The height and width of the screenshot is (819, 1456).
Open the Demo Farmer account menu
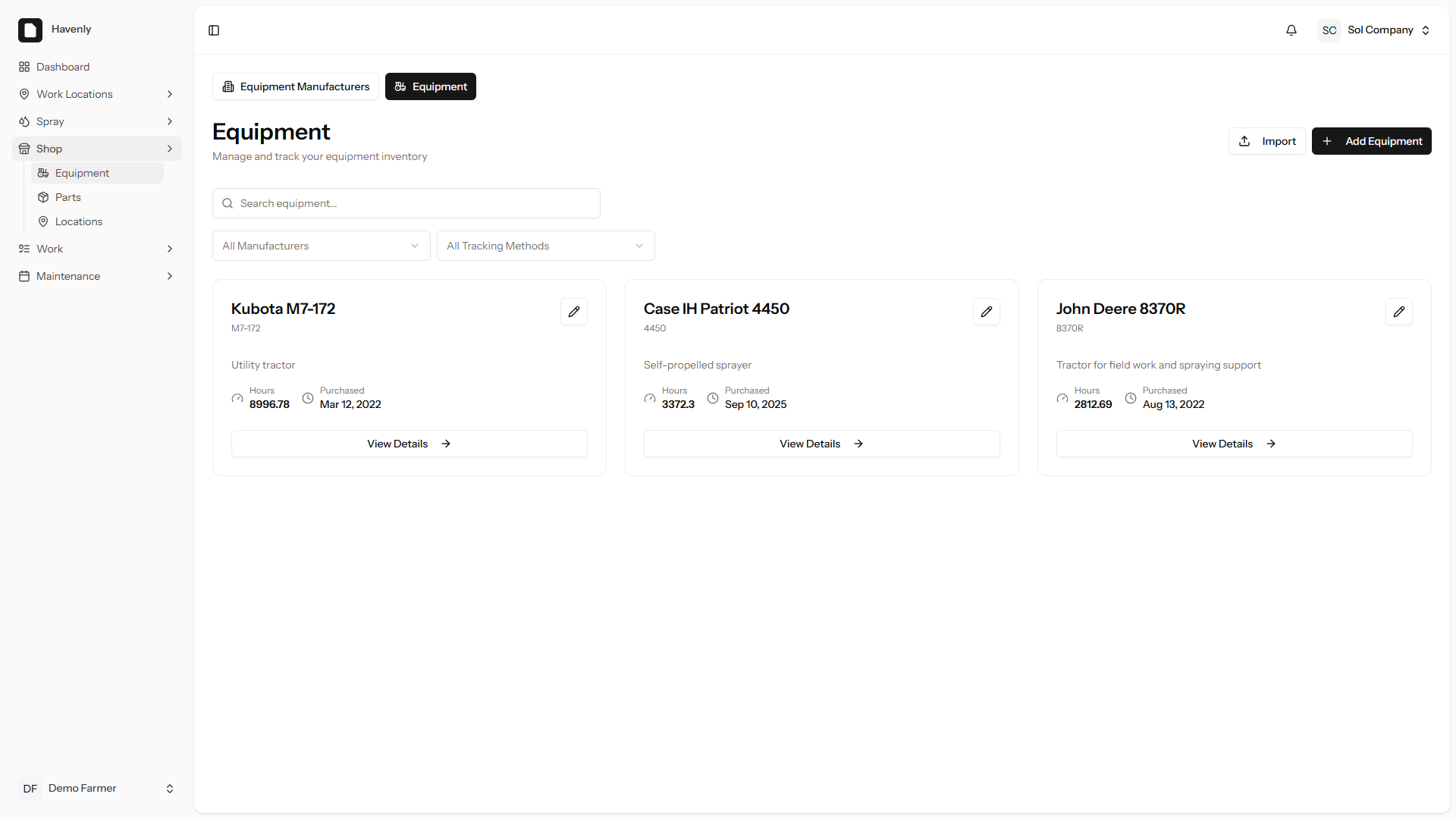[97, 789]
